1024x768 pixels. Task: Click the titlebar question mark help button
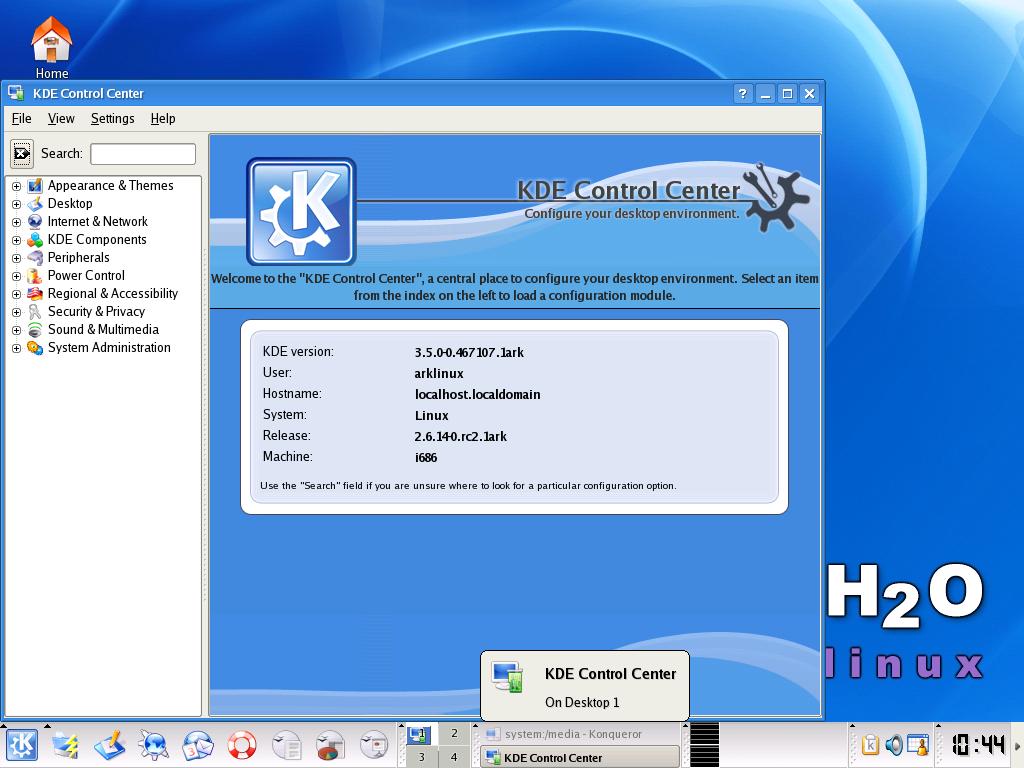tap(743, 93)
